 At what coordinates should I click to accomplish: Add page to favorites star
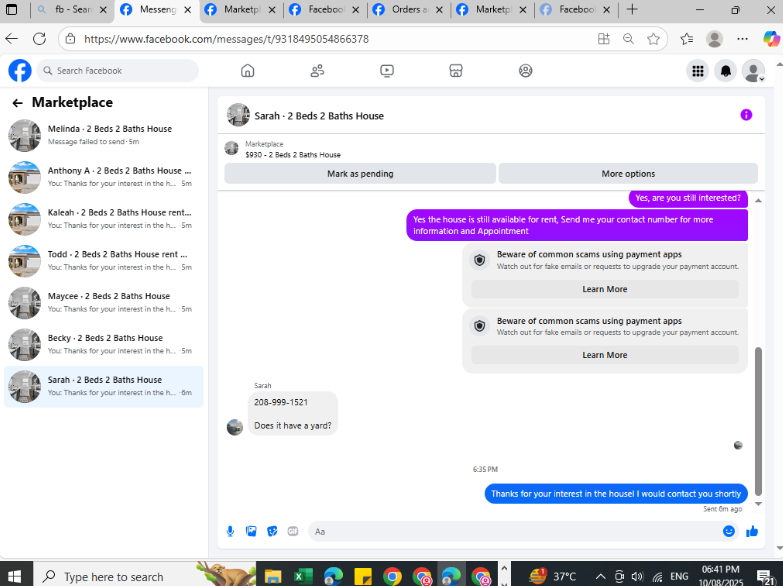[653, 39]
